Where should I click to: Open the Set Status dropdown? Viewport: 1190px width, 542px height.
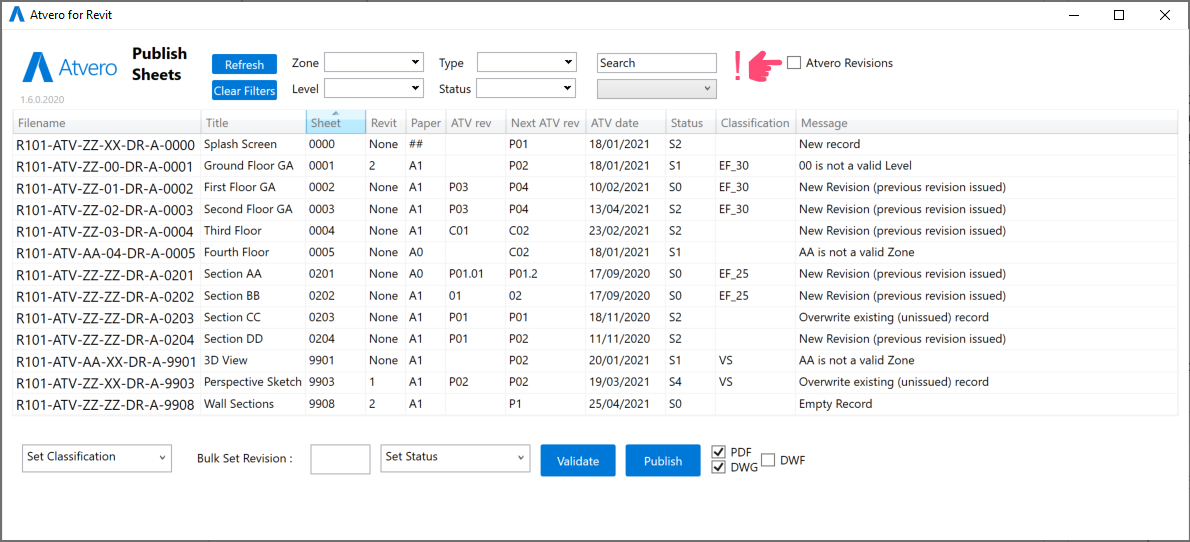coord(455,457)
